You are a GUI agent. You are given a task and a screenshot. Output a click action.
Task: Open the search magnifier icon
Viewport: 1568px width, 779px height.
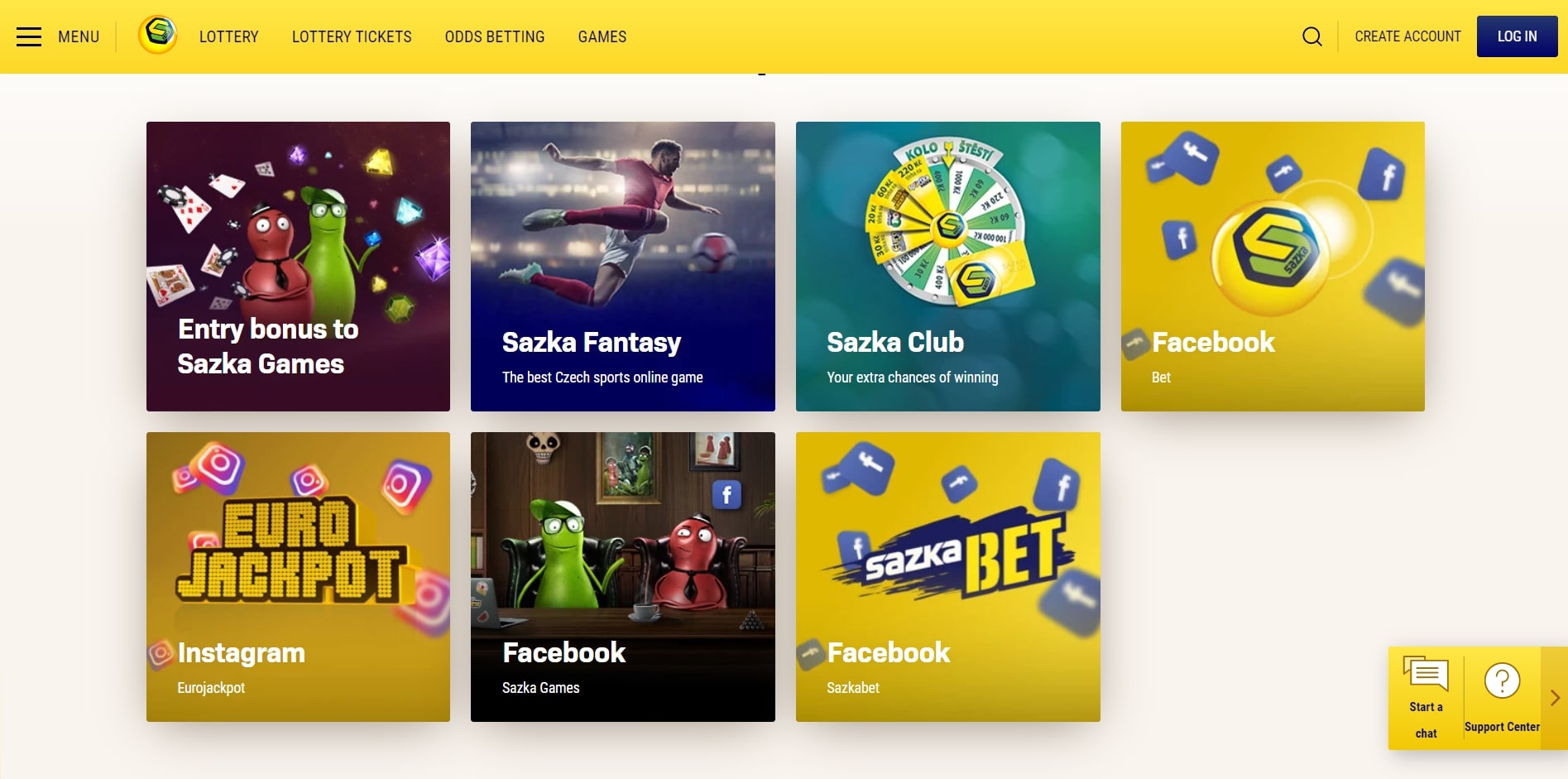click(x=1311, y=36)
